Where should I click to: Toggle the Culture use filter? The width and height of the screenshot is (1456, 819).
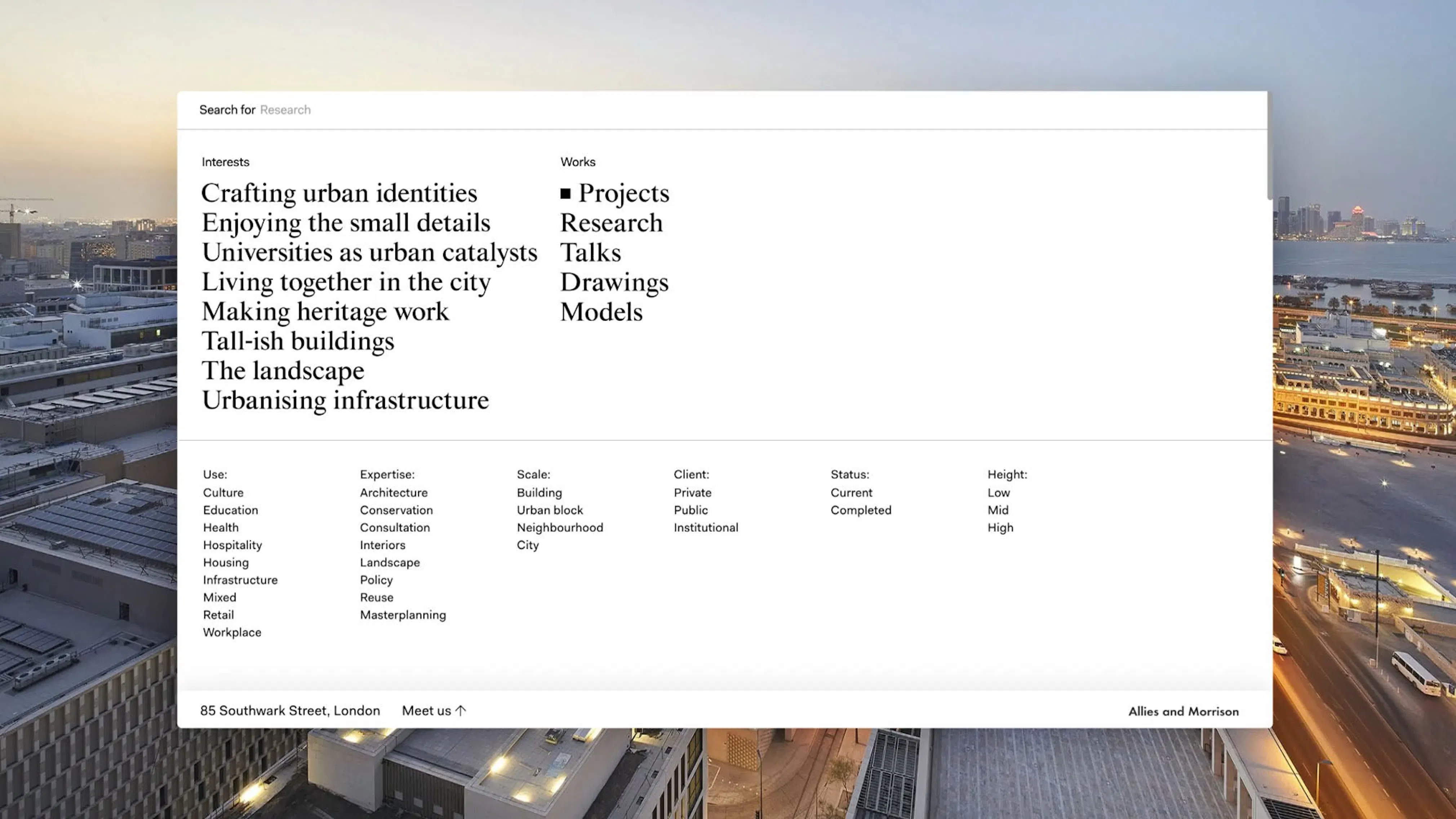[x=223, y=492]
